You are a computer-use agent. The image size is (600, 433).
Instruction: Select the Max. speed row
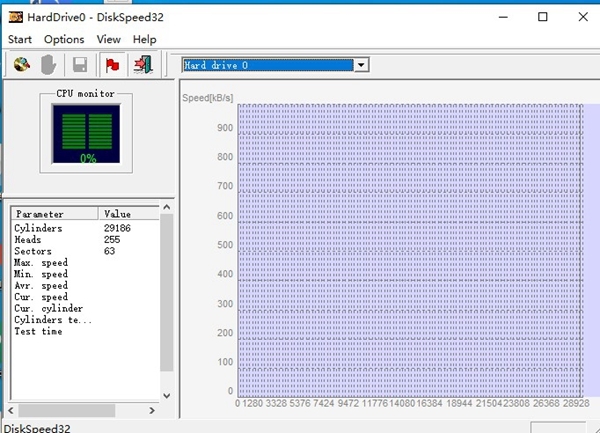point(86,262)
